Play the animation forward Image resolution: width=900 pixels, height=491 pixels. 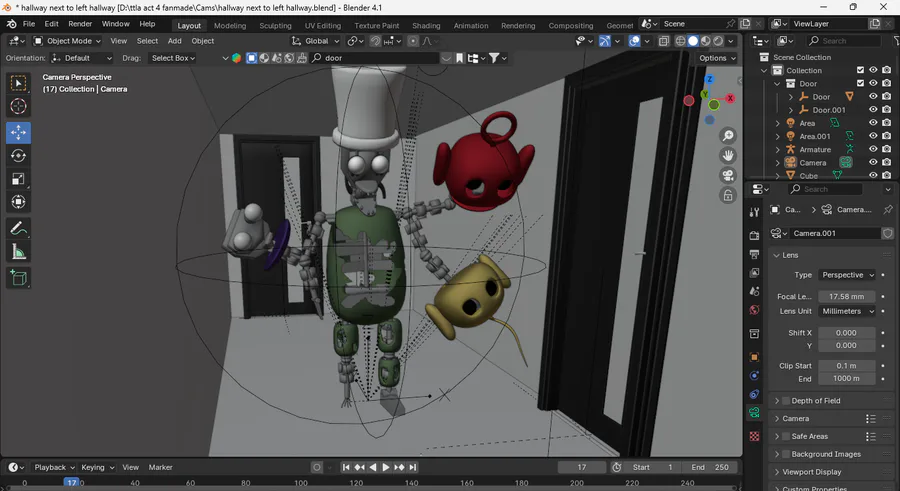386,467
